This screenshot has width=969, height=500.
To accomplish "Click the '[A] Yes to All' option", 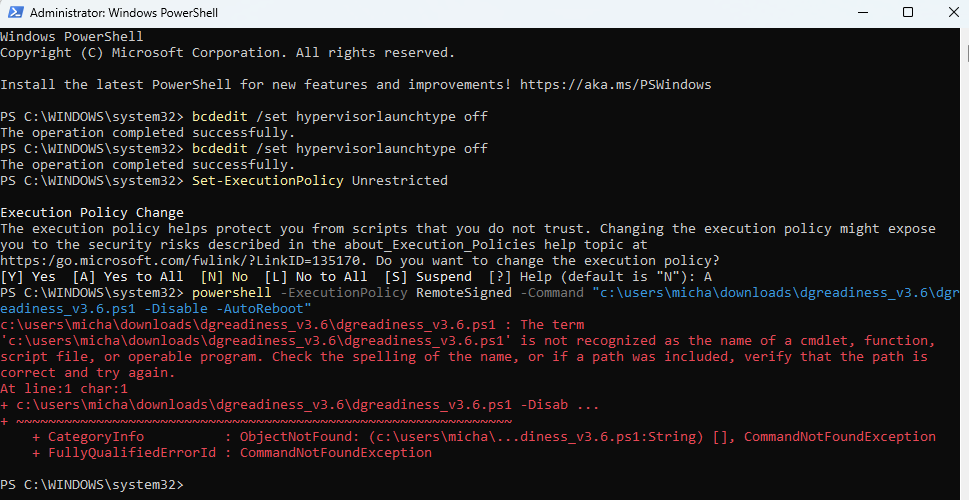I will [x=128, y=277].
